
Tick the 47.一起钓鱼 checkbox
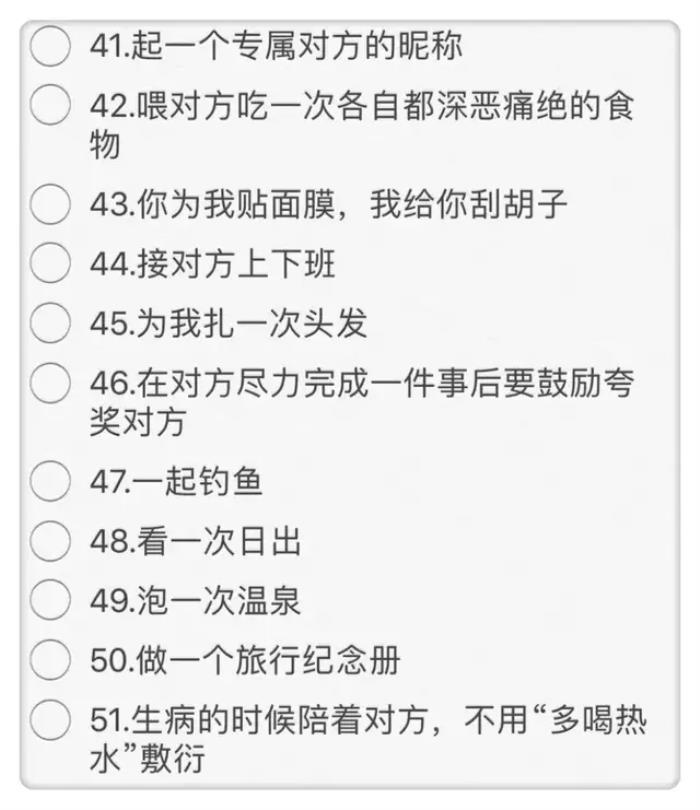(50, 482)
